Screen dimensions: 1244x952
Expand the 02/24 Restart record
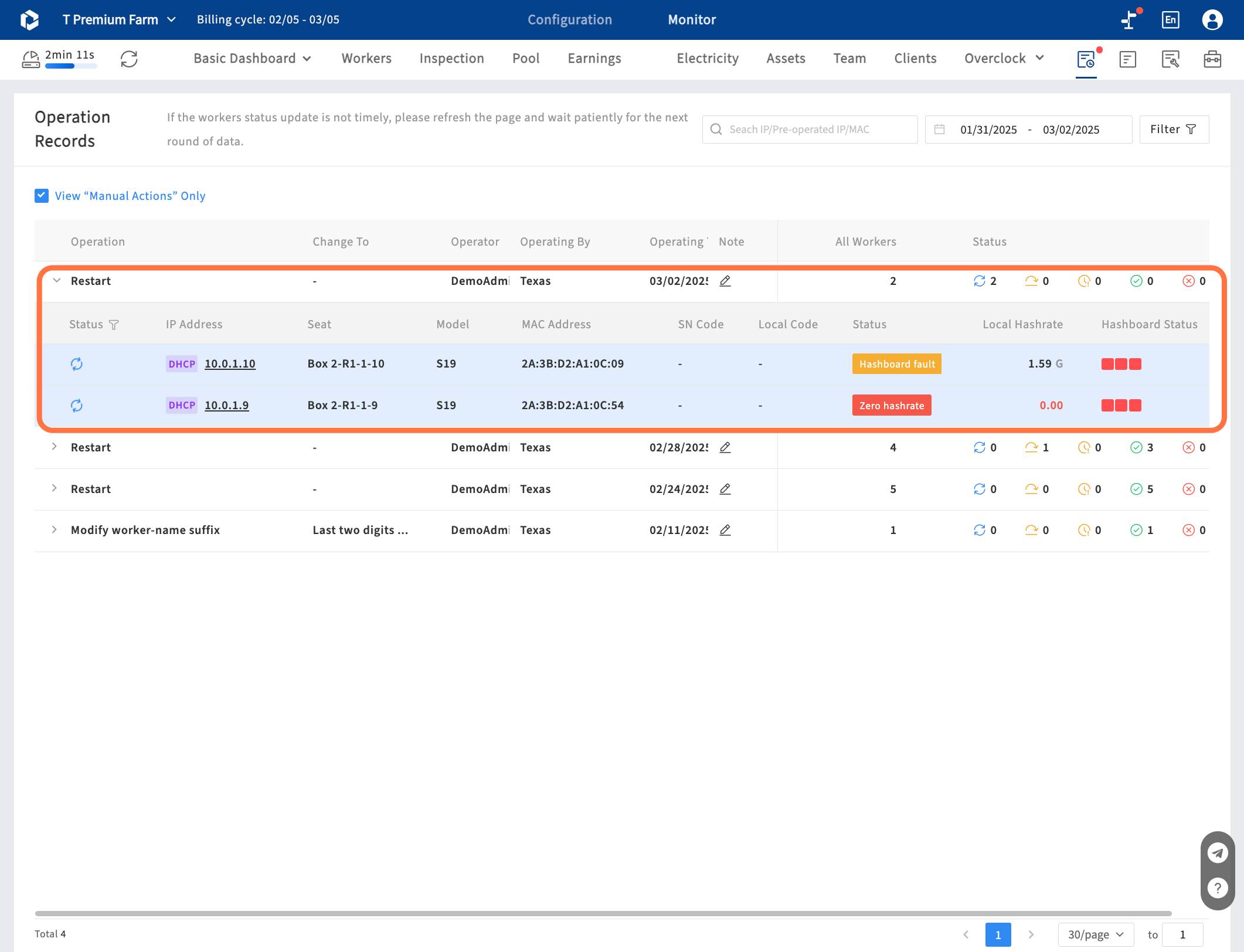pos(55,489)
